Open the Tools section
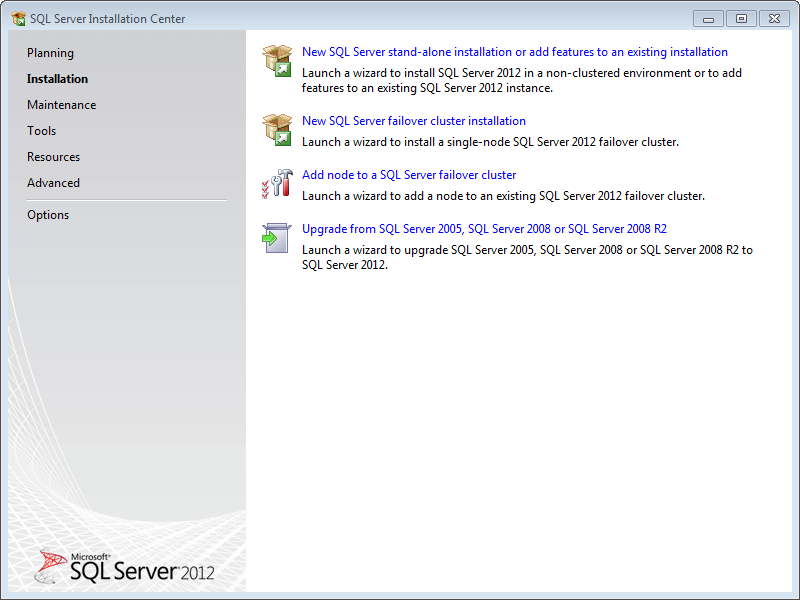Image resolution: width=800 pixels, height=600 pixels. pyautogui.click(x=41, y=131)
